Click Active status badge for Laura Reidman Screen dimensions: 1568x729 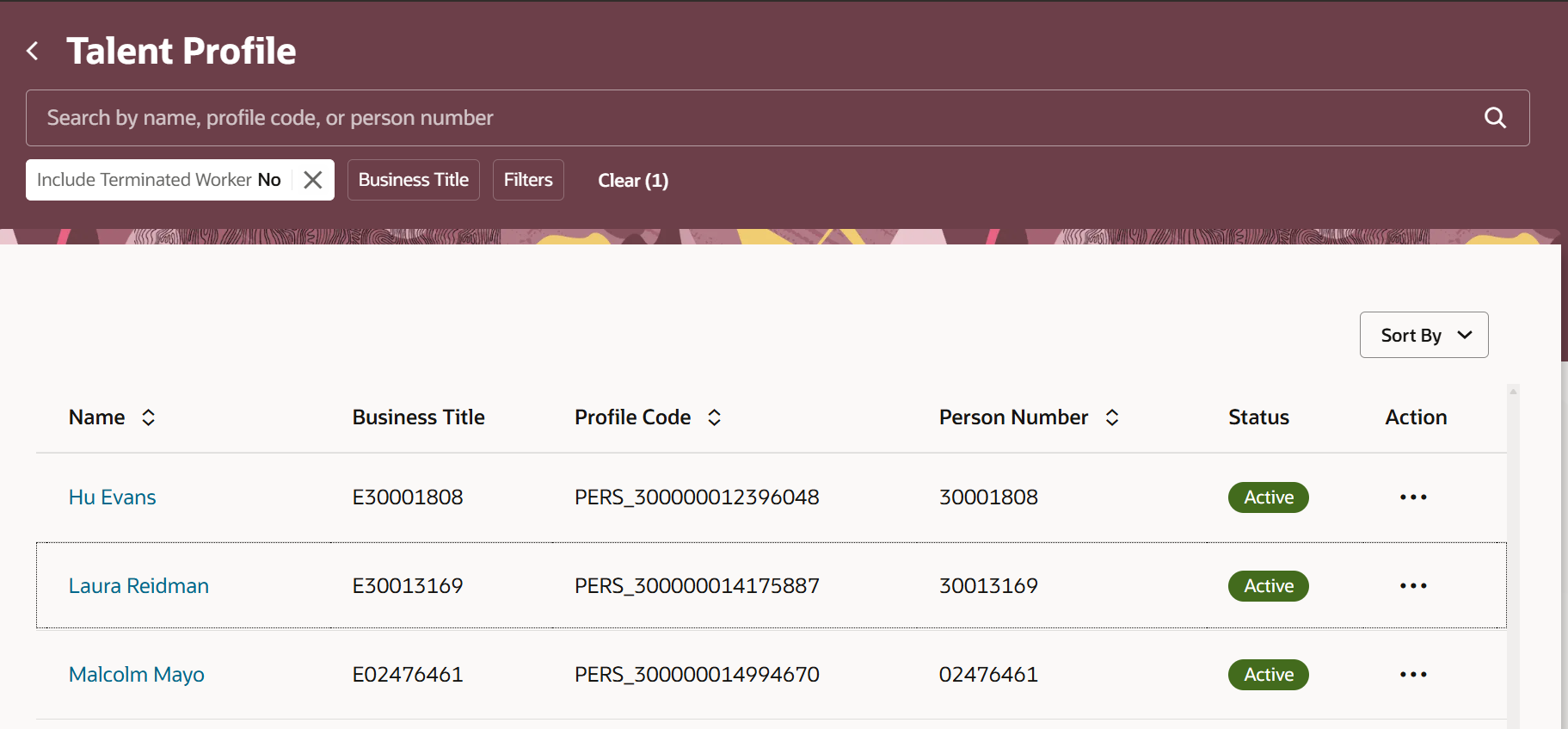tap(1269, 586)
